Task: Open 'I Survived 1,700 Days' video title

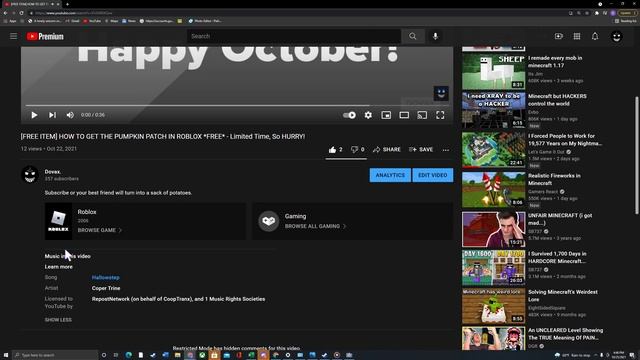Action: [558, 258]
